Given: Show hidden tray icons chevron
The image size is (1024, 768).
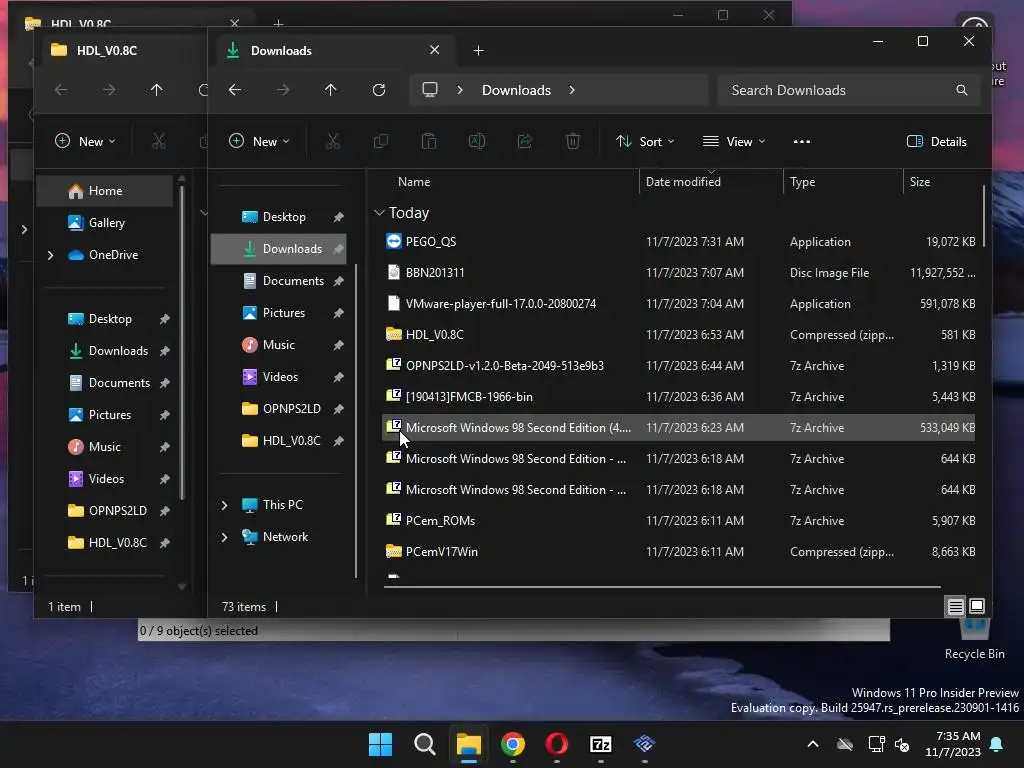Looking at the screenshot, I should click(812, 744).
